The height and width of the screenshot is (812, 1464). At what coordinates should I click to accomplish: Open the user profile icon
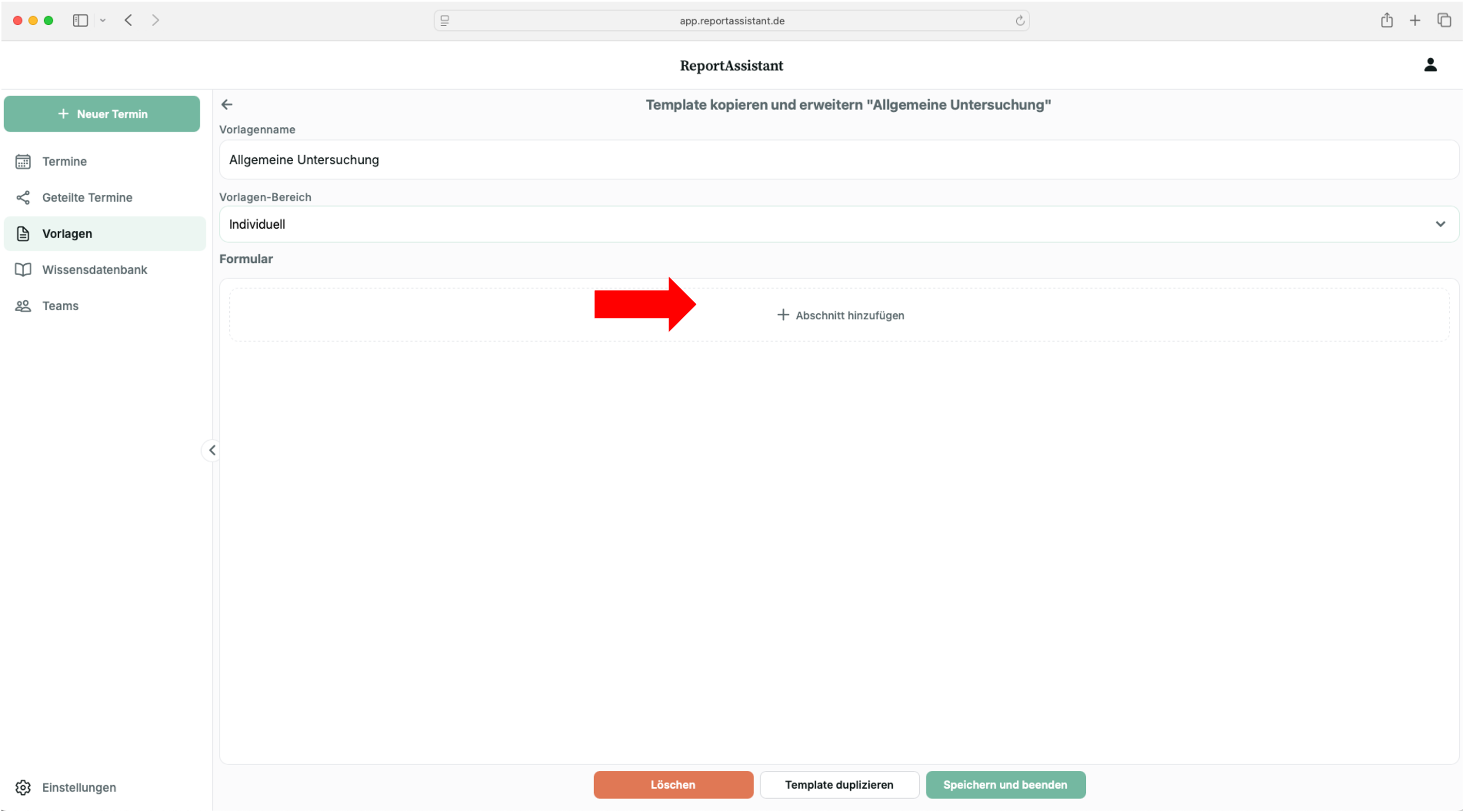click(x=1430, y=65)
